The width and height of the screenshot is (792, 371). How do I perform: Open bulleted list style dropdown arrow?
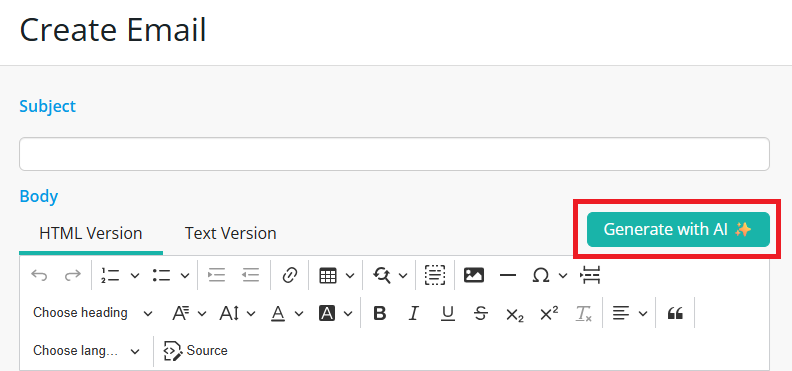[x=185, y=275]
